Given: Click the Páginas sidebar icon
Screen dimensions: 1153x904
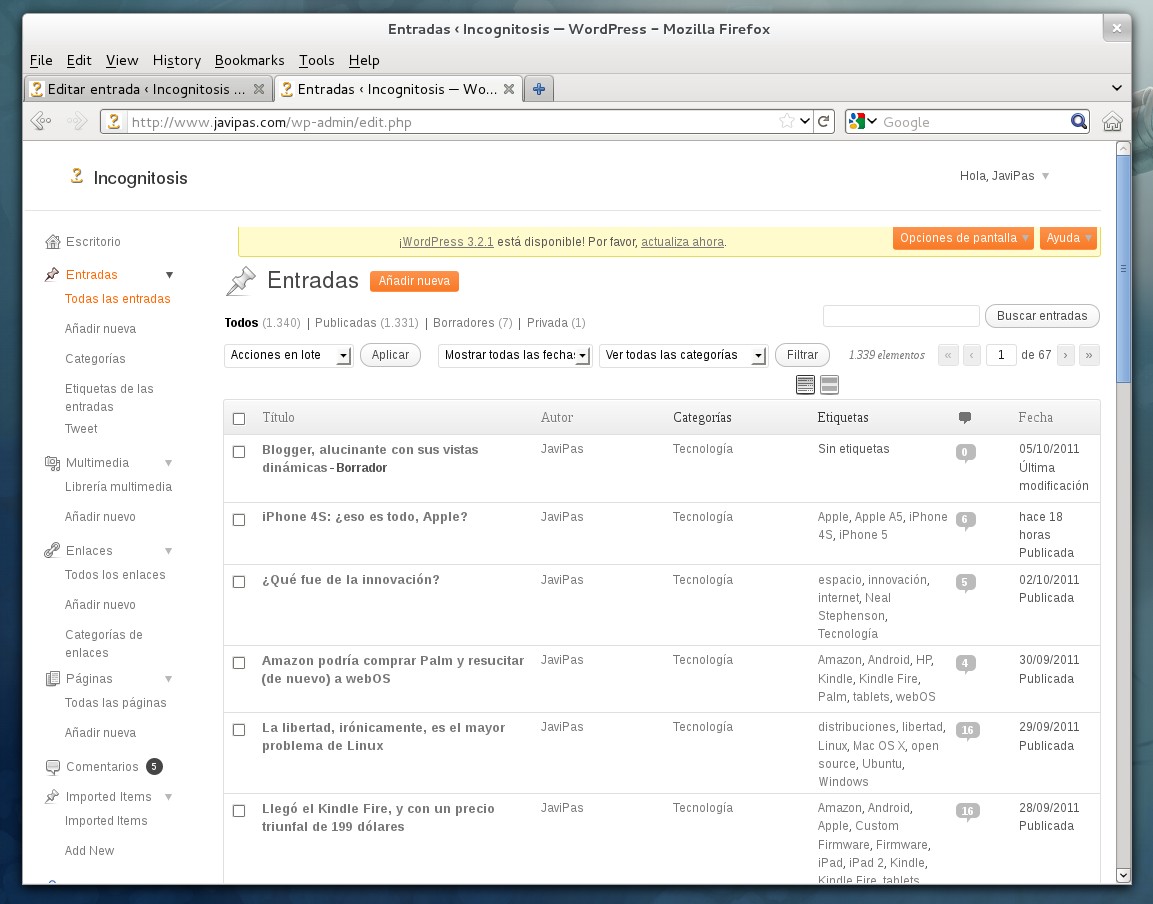Looking at the screenshot, I should [52, 678].
